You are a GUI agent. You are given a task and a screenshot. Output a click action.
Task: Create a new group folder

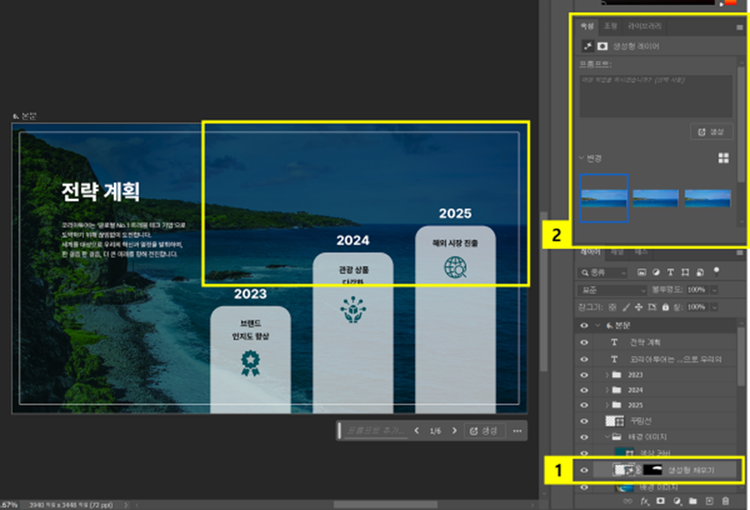(x=693, y=501)
